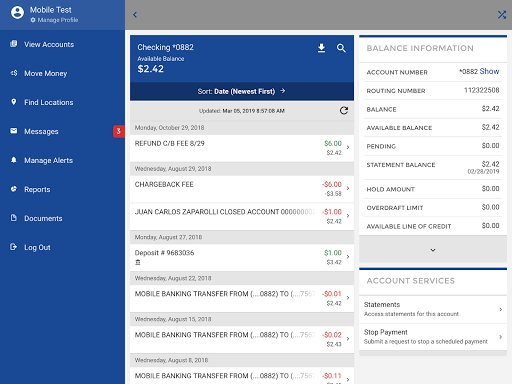Expand more balance information details

point(433,250)
